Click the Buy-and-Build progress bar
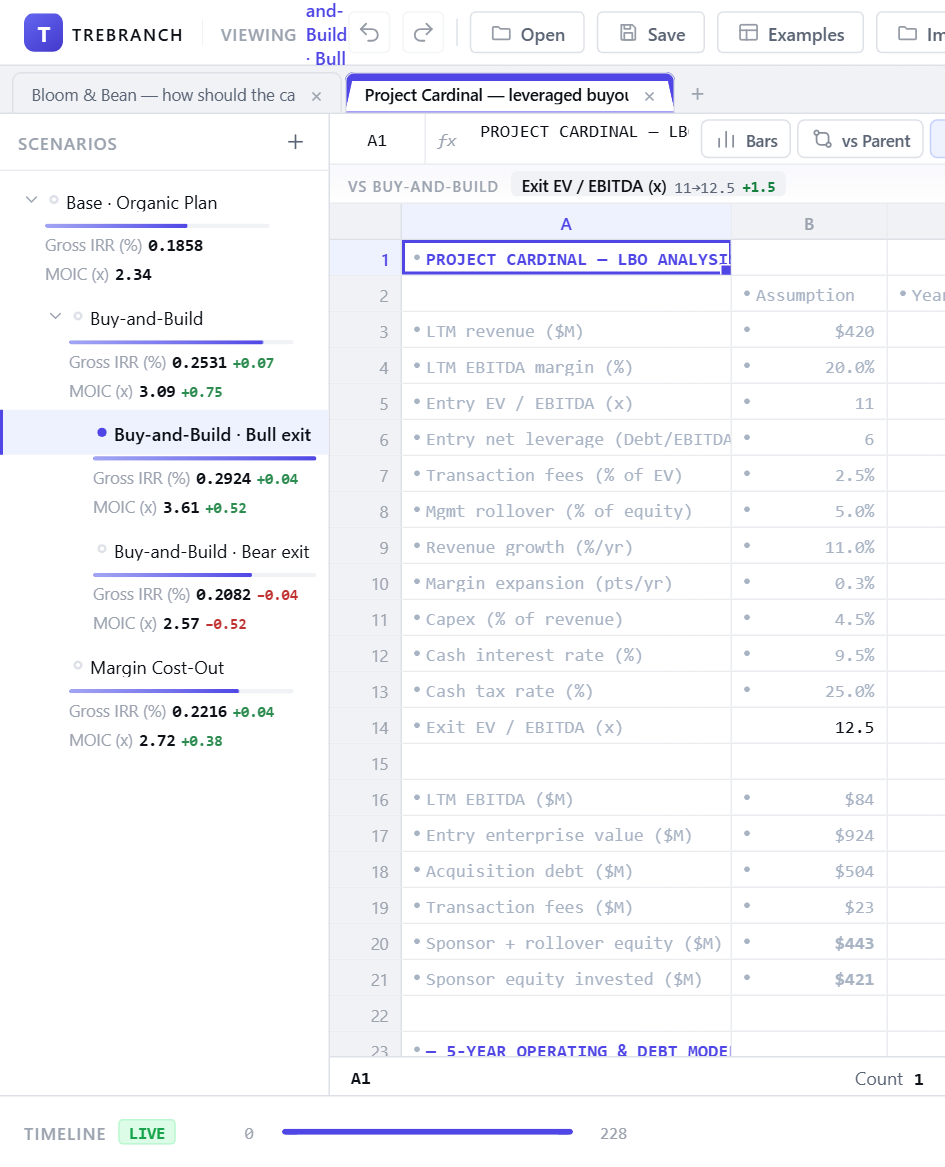 tap(181, 342)
